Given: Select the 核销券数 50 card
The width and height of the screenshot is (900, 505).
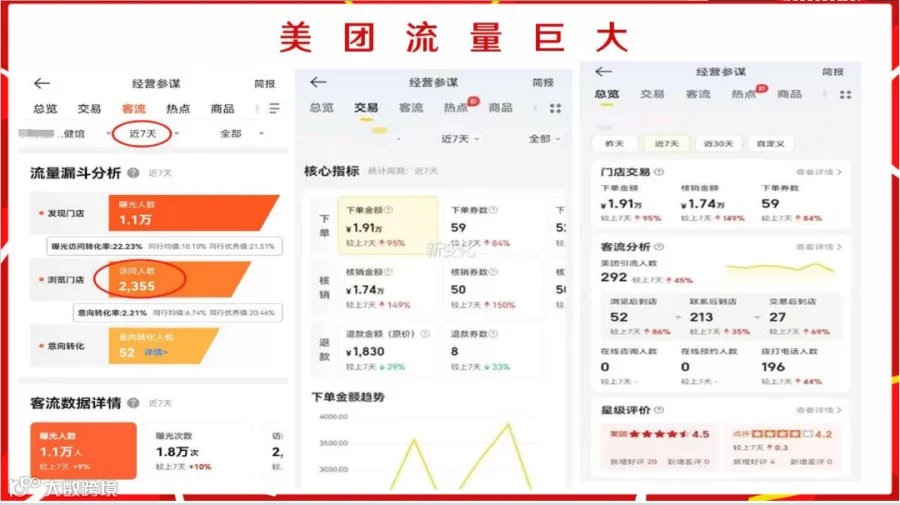Looking at the screenshot, I should (x=492, y=288).
